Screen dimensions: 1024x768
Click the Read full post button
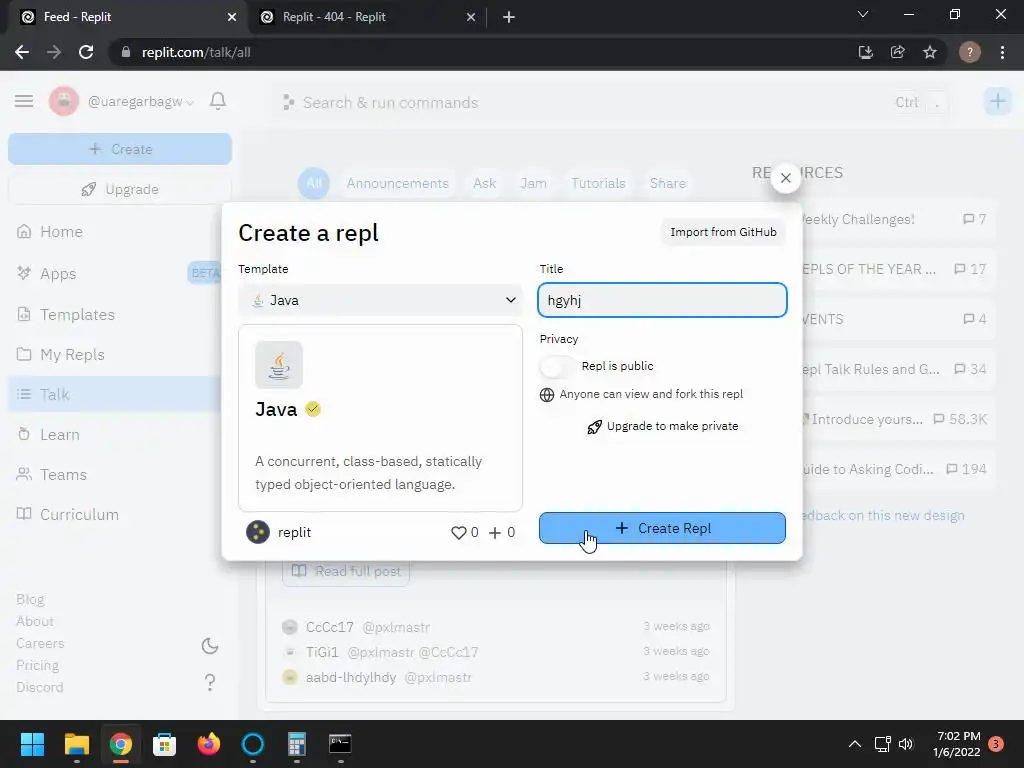pos(346,571)
